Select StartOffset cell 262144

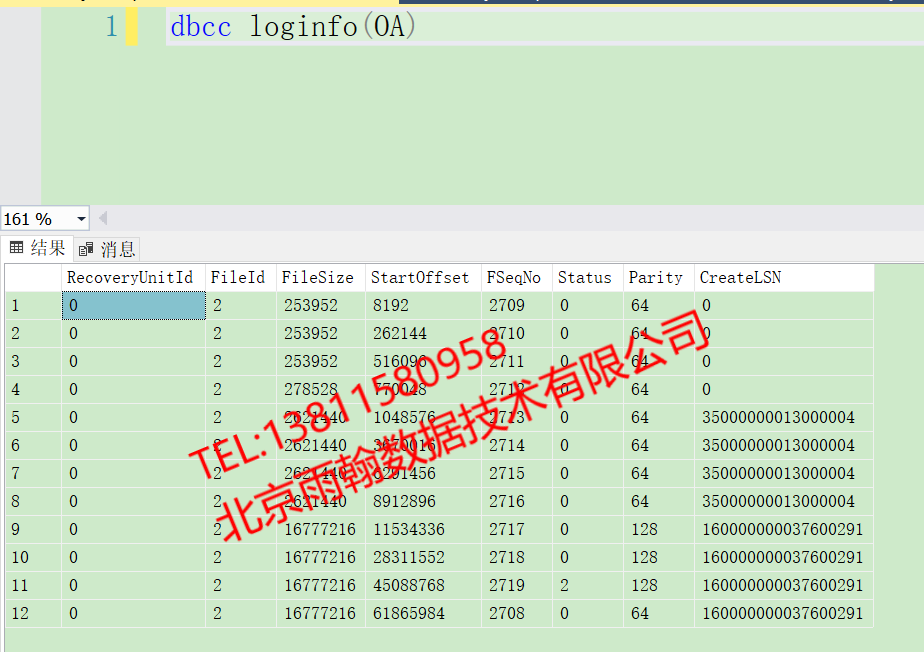coord(423,334)
